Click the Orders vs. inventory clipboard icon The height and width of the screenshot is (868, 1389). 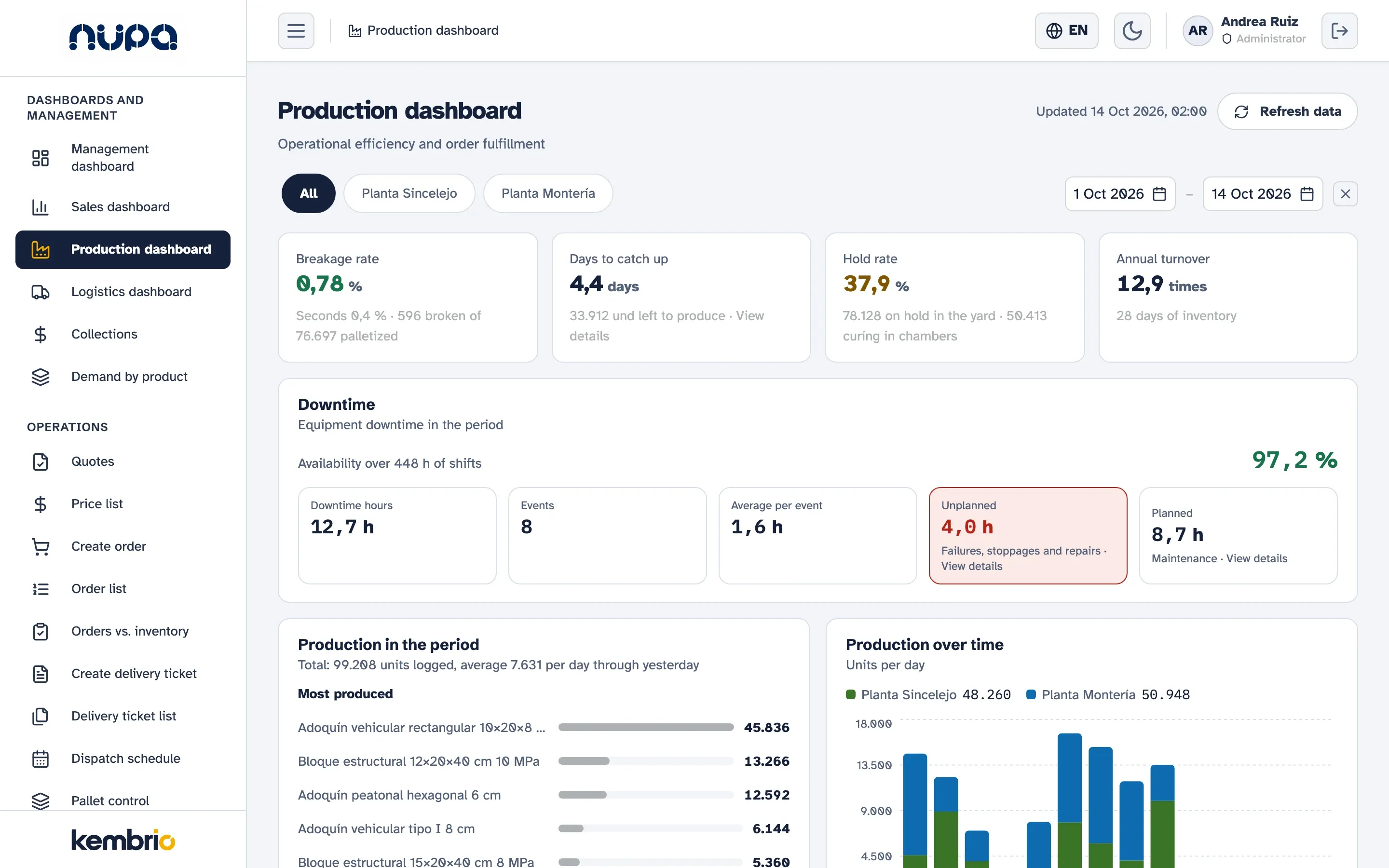pos(40,632)
